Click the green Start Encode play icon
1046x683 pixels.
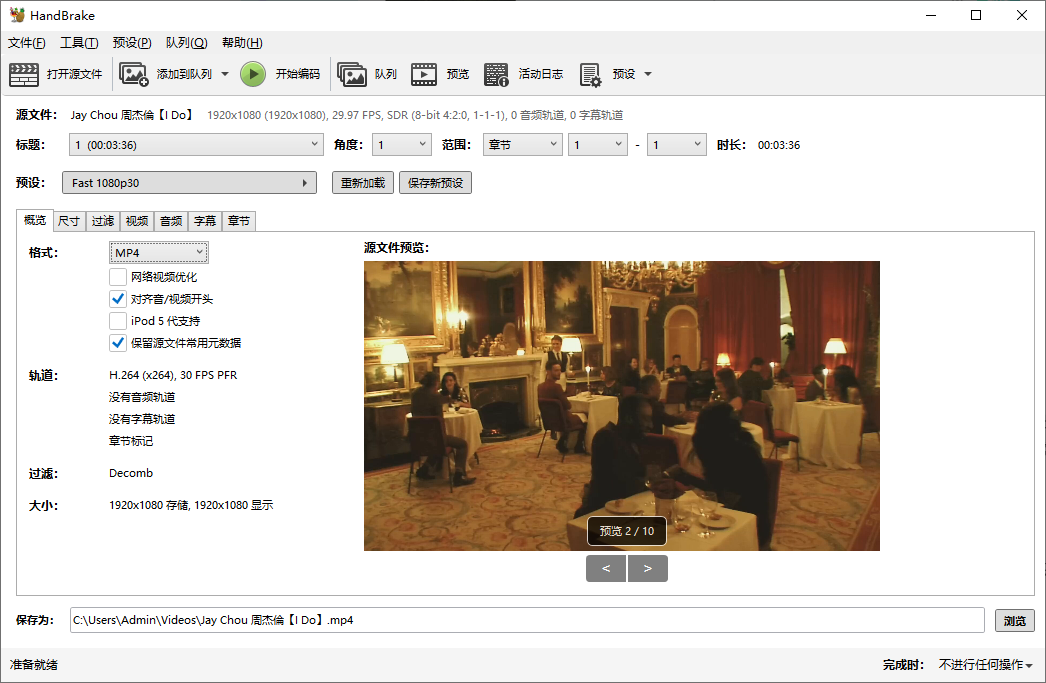(x=253, y=74)
